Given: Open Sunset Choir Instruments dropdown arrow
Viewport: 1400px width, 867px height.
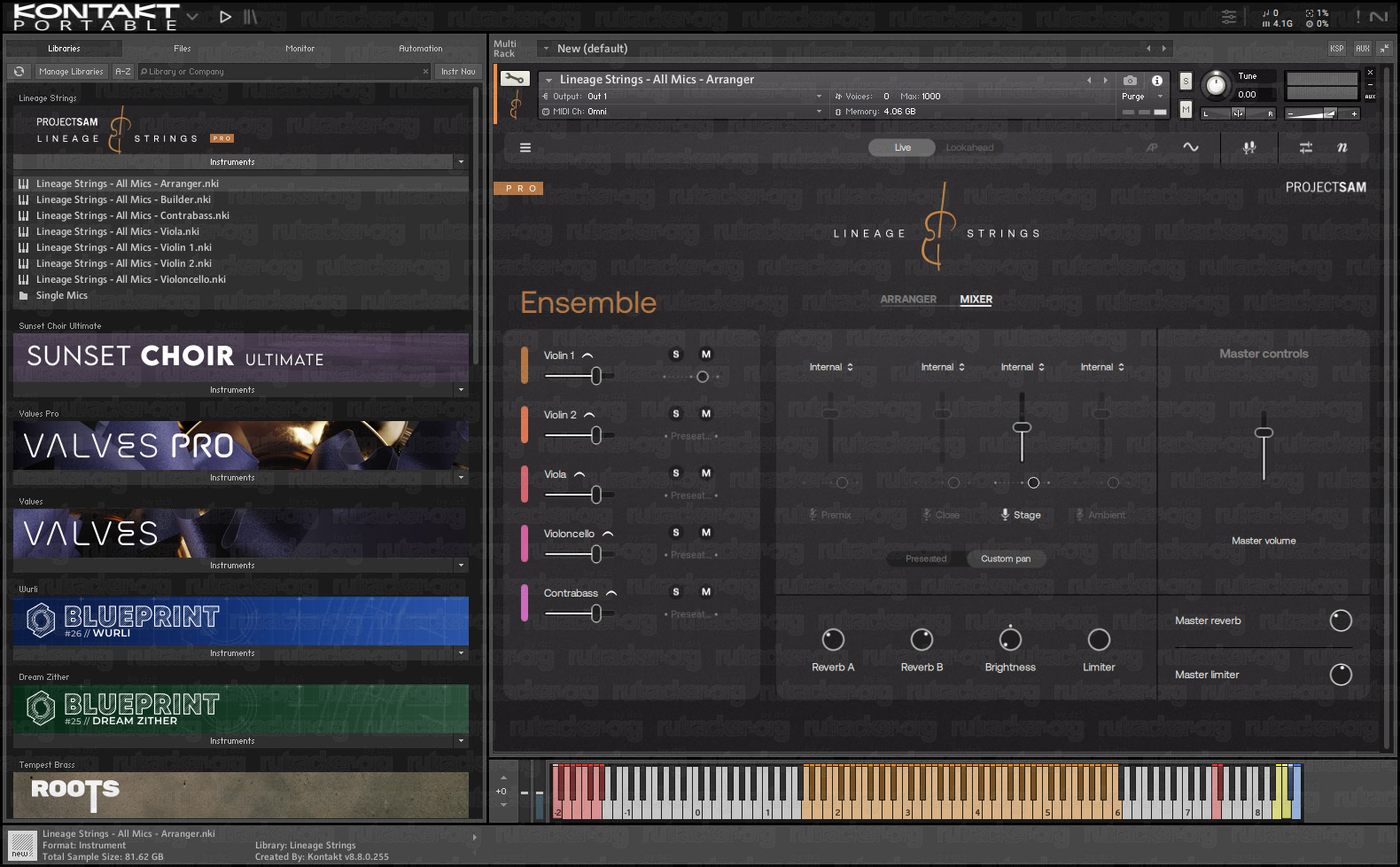Looking at the screenshot, I should click(461, 390).
